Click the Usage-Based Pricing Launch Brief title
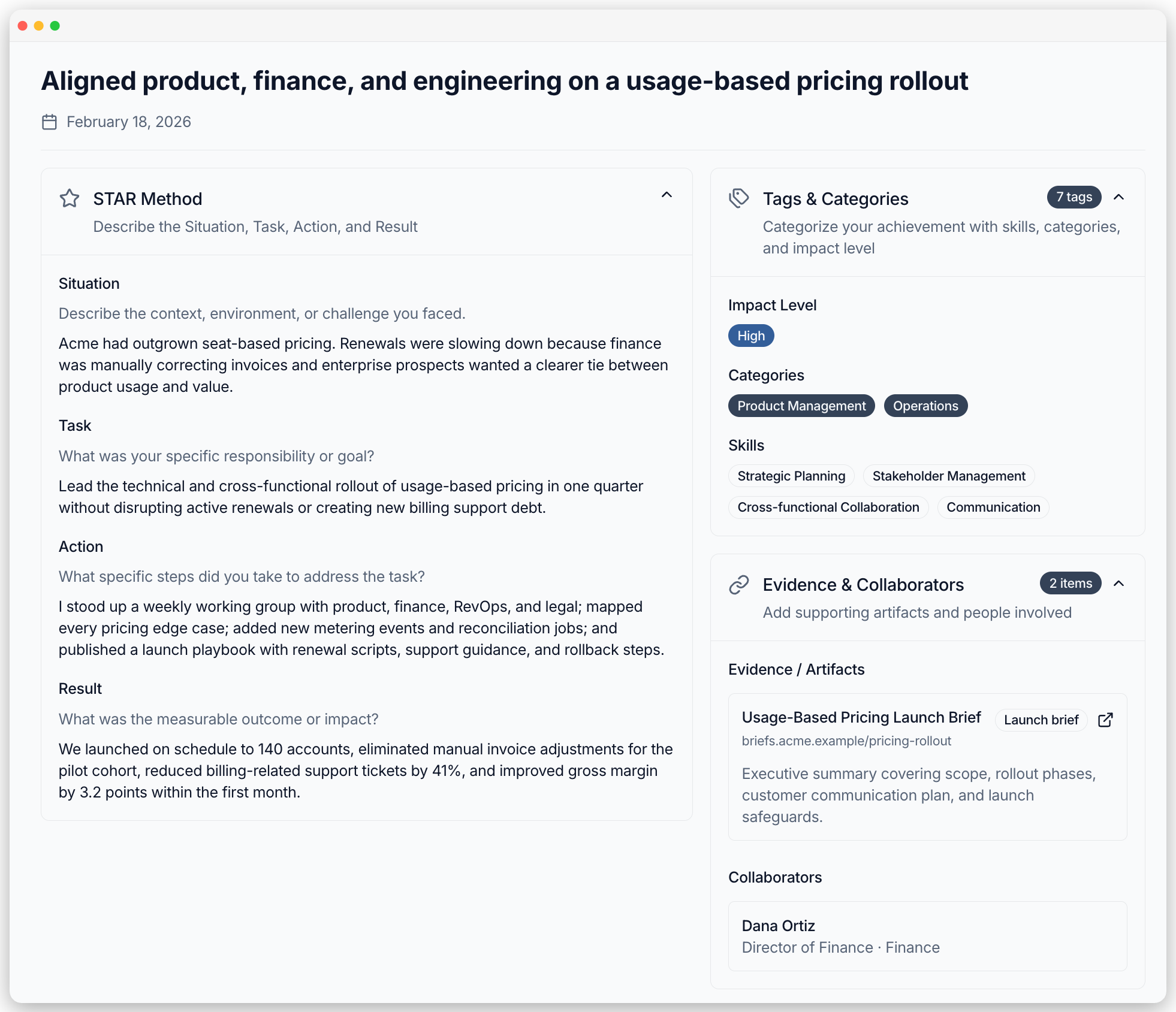This screenshot has height=1012, width=1176. 861,717
